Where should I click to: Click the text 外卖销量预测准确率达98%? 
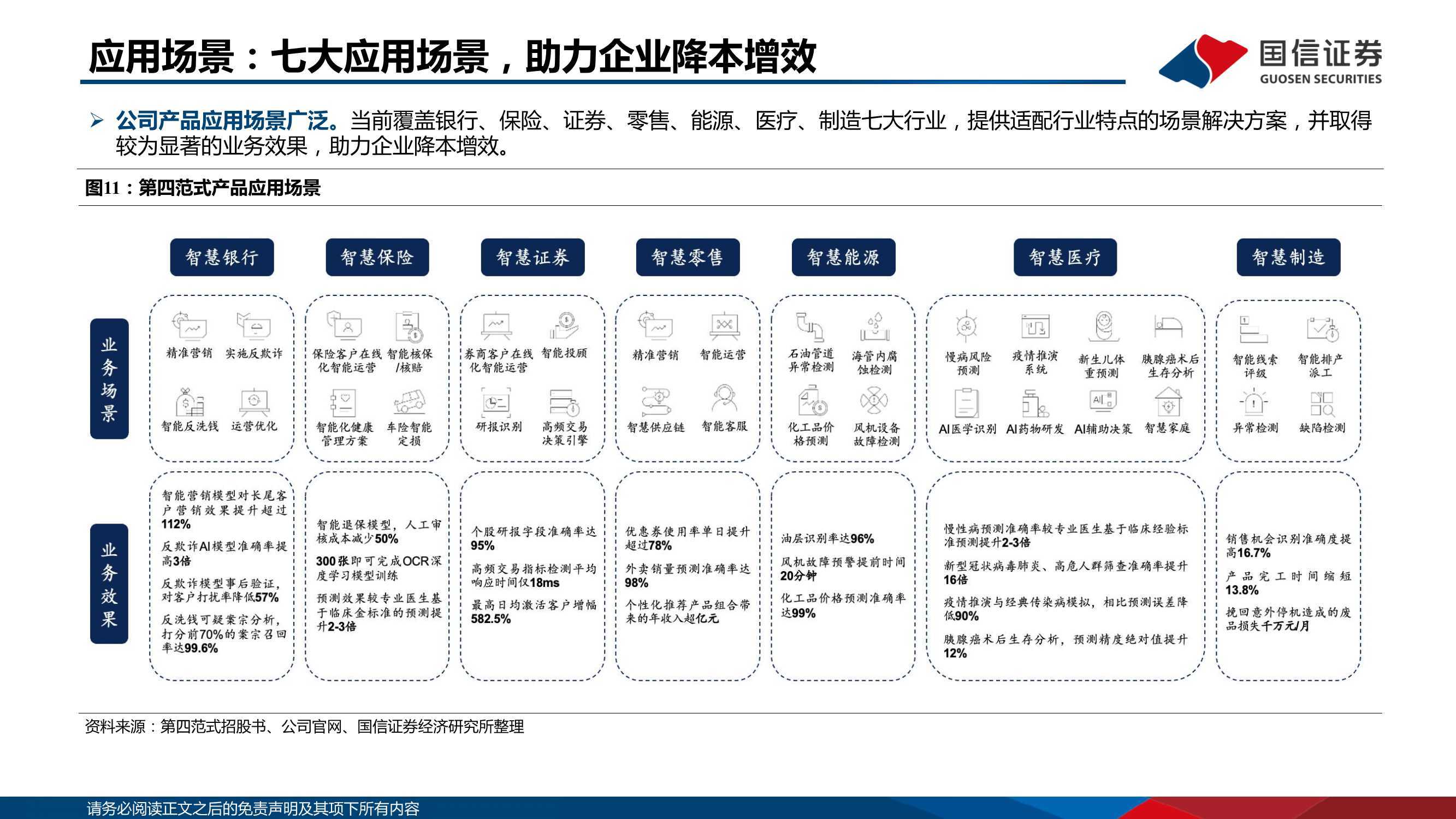coord(687,575)
